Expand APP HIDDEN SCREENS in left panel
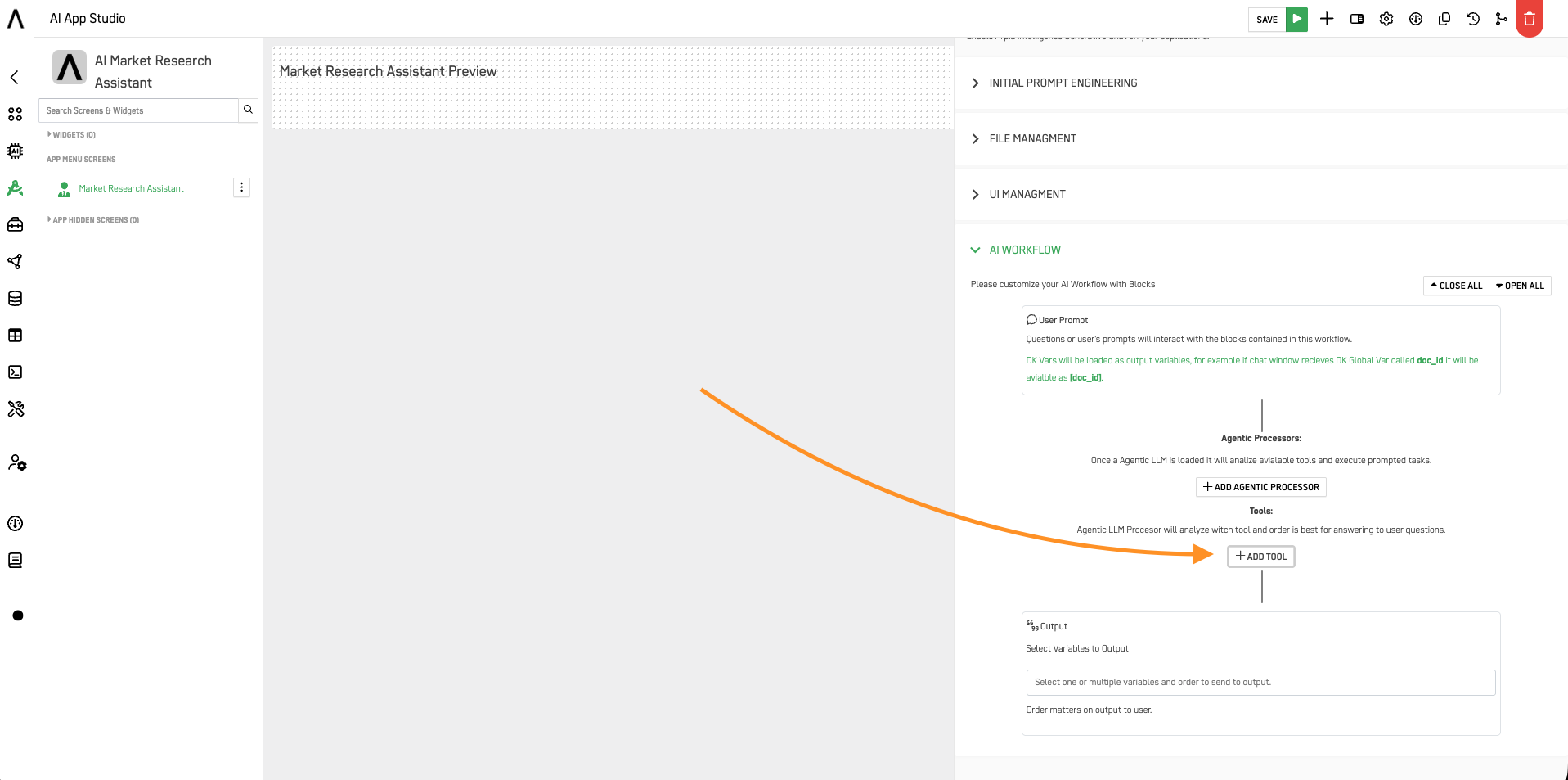Screen dimensions: 1568x780 pyautogui.click(x=94, y=219)
